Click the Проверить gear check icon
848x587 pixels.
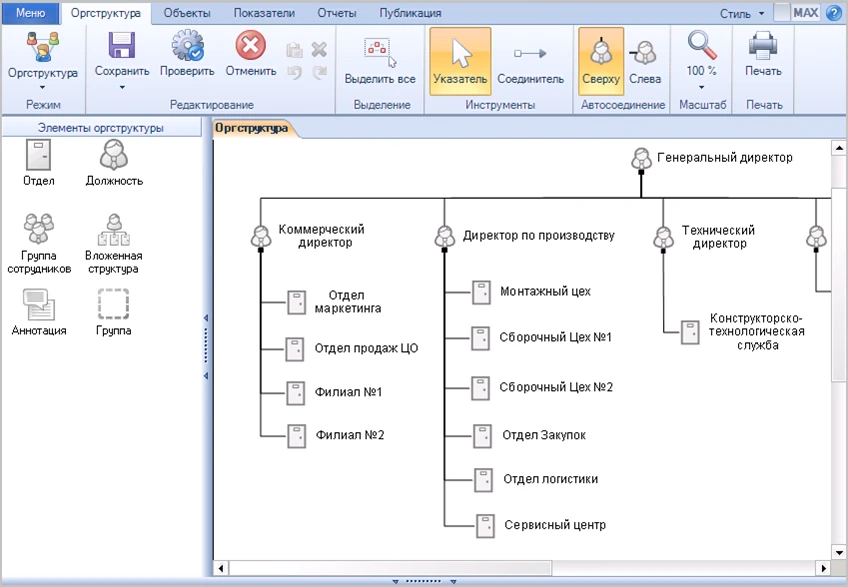[x=187, y=47]
